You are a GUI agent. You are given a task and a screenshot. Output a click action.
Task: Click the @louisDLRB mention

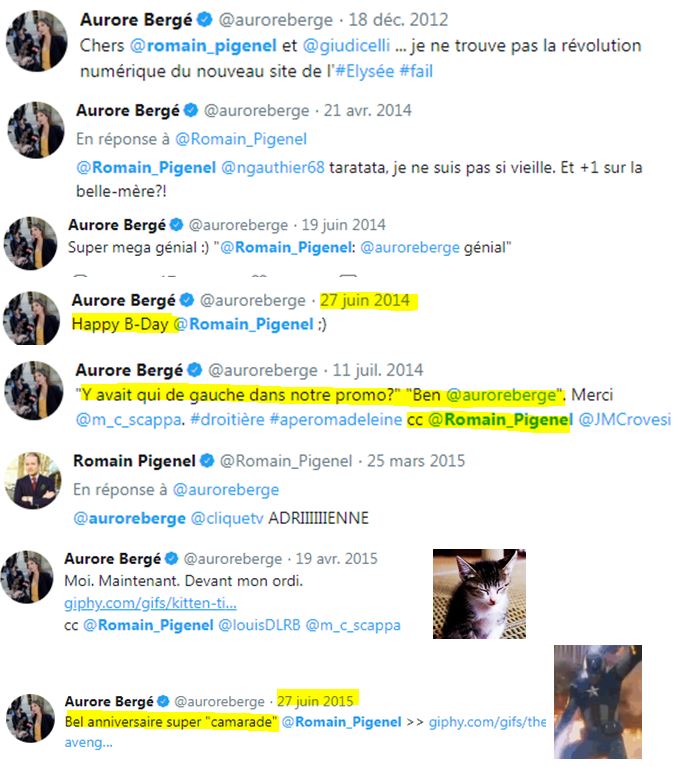[259, 625]
